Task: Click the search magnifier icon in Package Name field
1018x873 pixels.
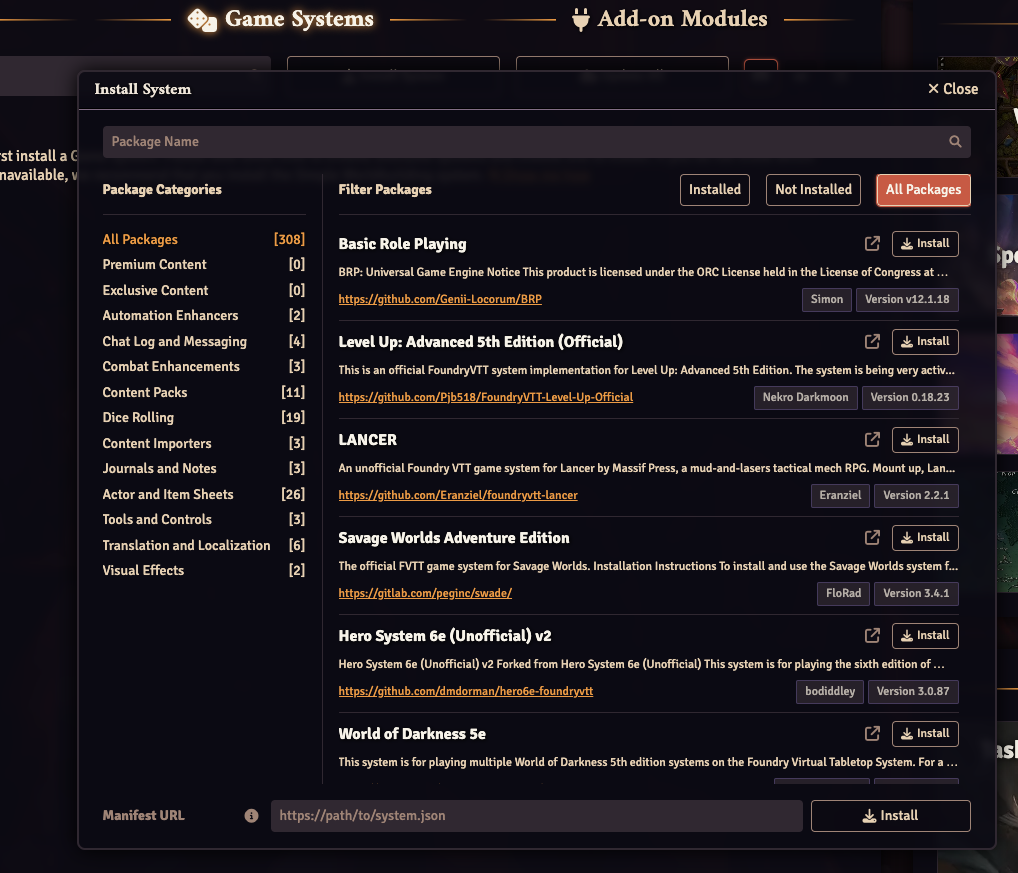Action: point(954,141)
